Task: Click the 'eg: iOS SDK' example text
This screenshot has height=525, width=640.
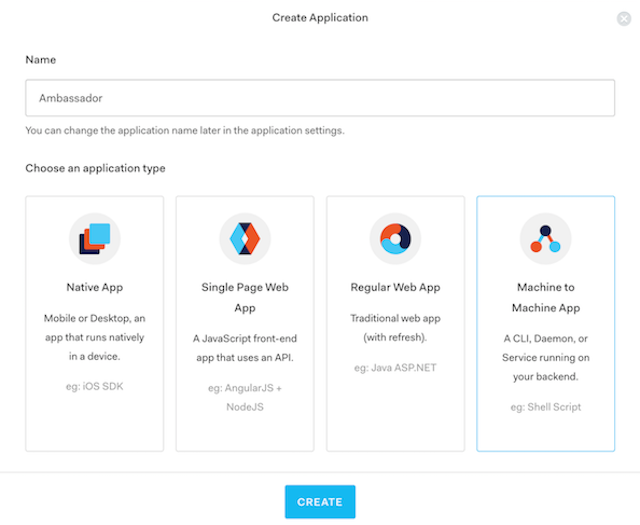Action: tap(95, 387)
